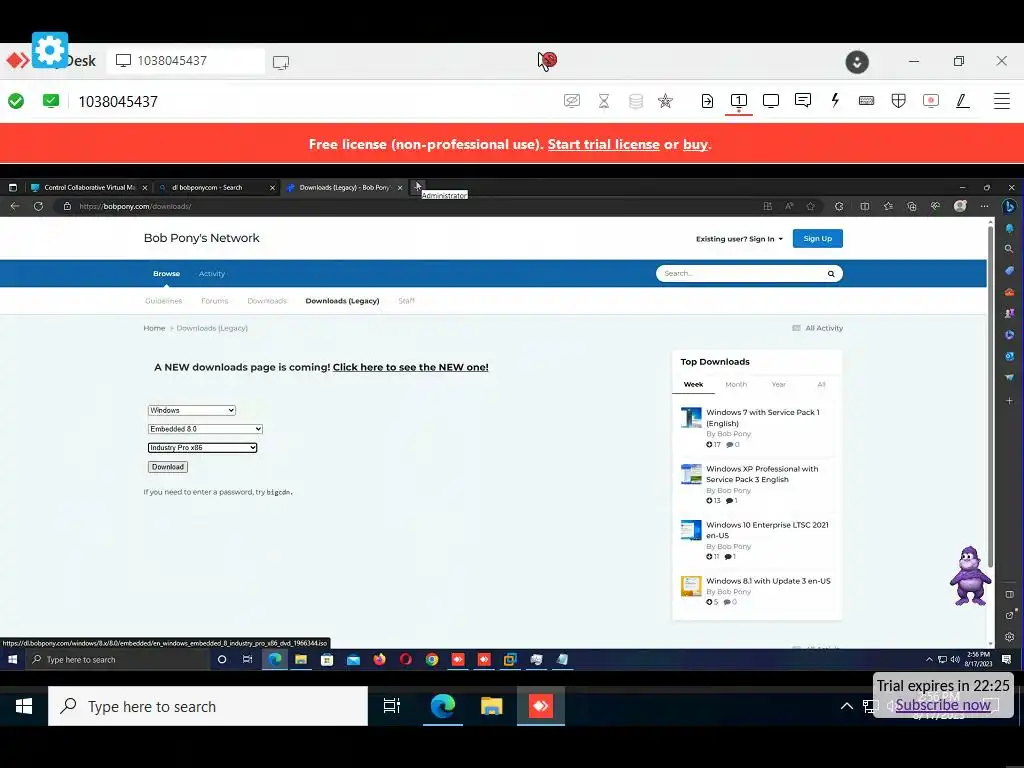1024x768 pixels.
Task: Click the dark round download arrow icon
Action: pyautogui.click(x=857, y=61)
